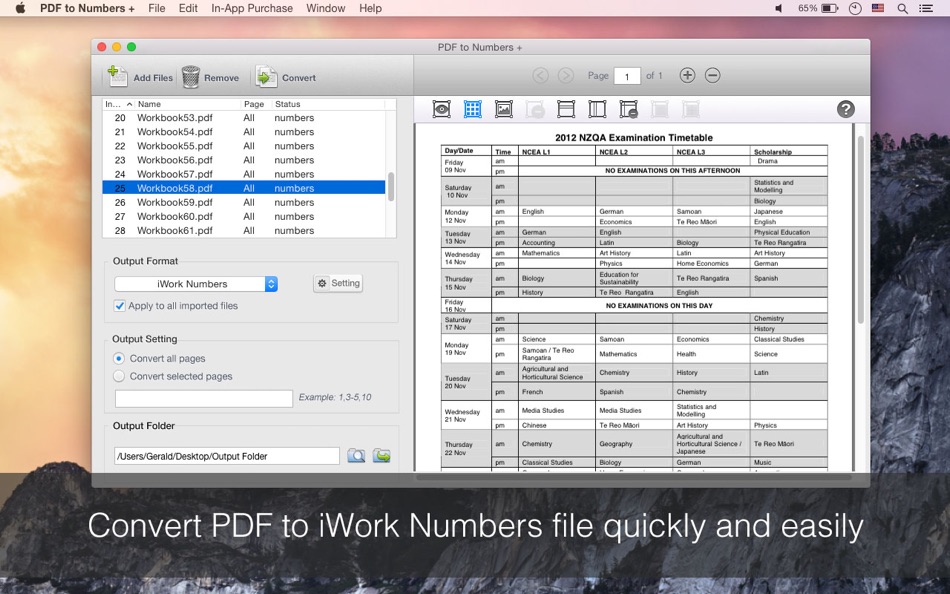Click the Setting button
950x594 pixels.
click(338, 283)
